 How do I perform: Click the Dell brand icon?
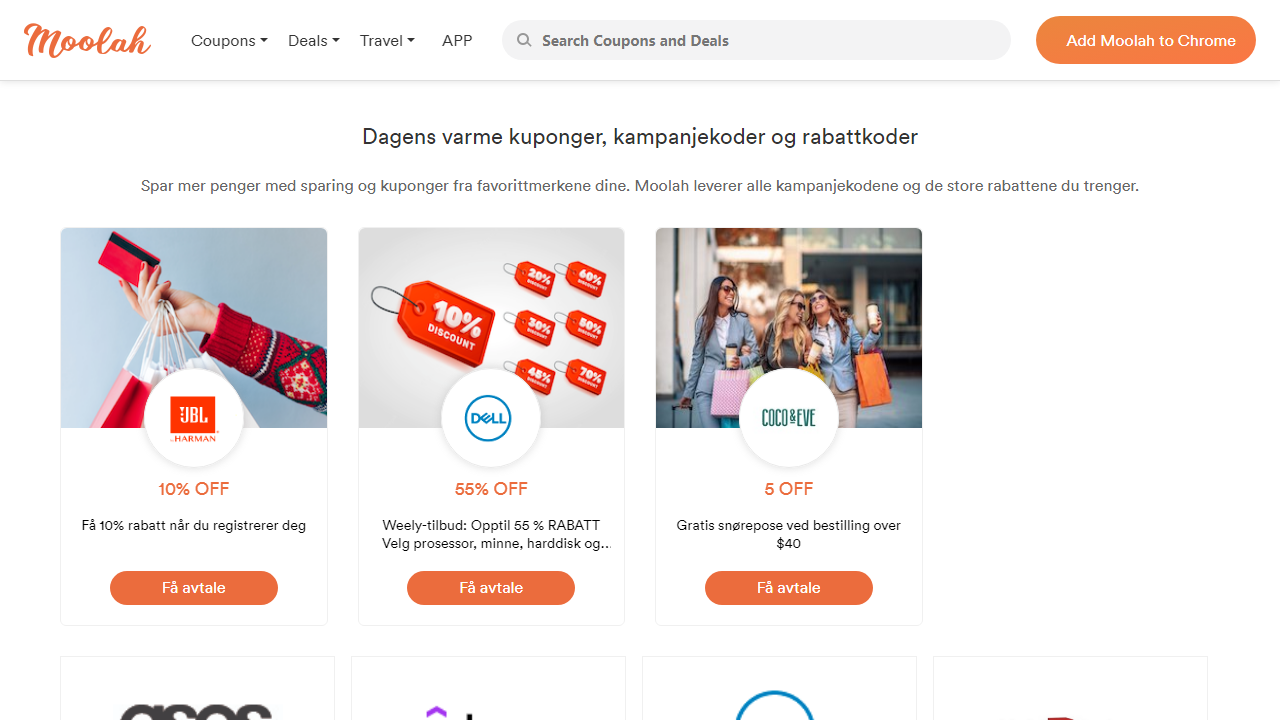490,417
